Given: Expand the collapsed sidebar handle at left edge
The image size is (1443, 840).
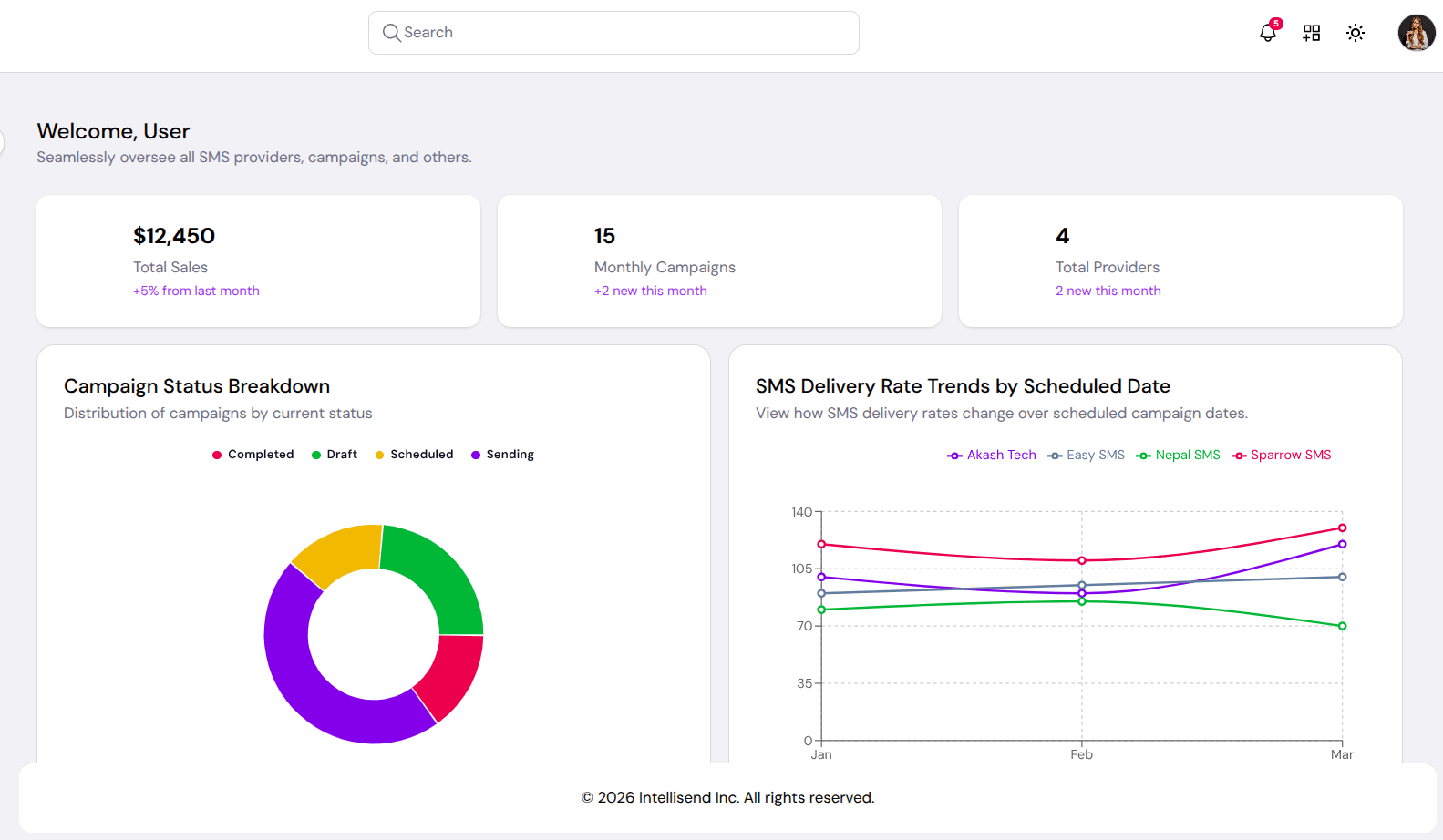Looking at the screenshot, I should (x=3, y=143).
